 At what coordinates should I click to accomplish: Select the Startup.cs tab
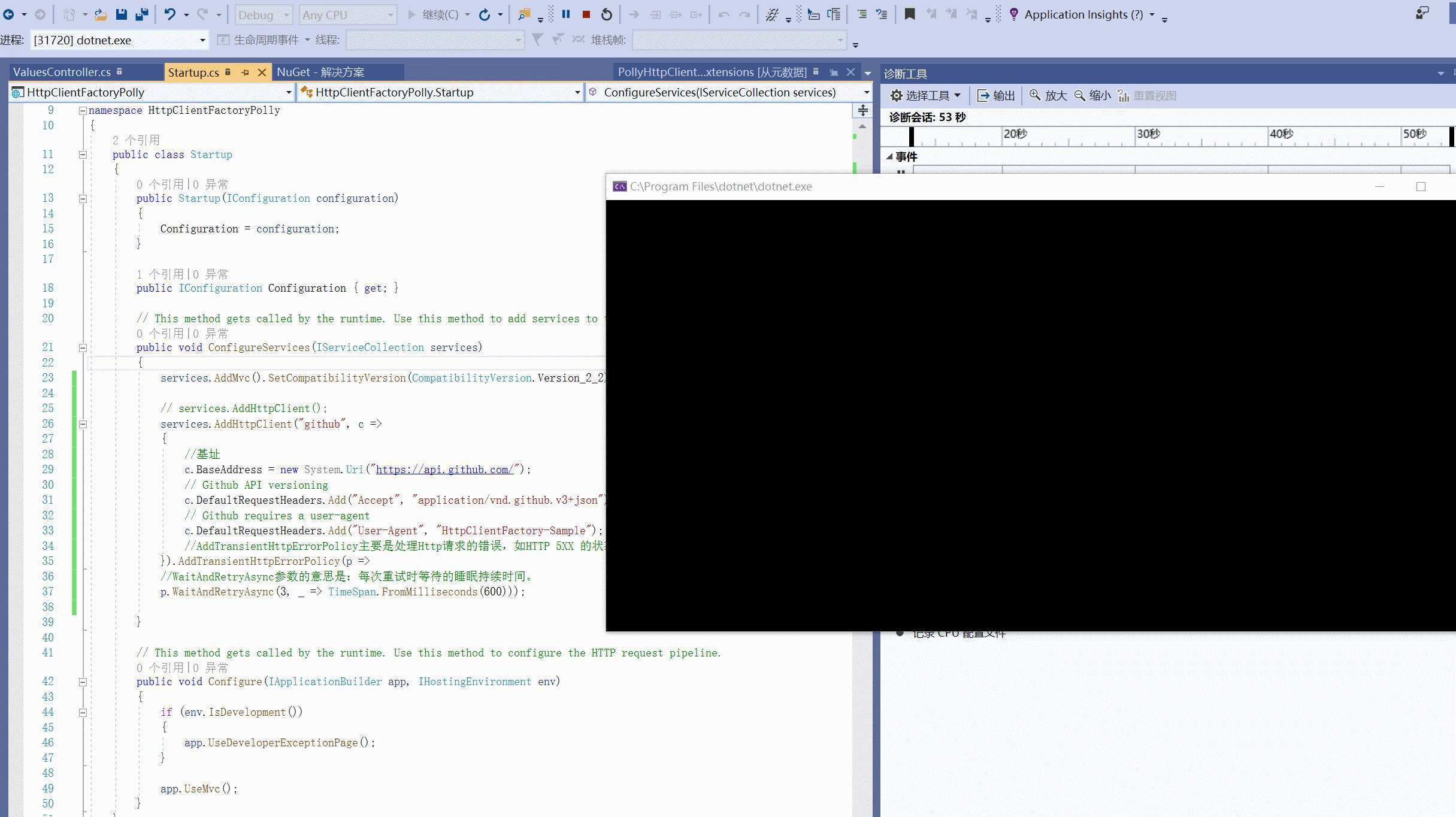(x=193, y=72)
